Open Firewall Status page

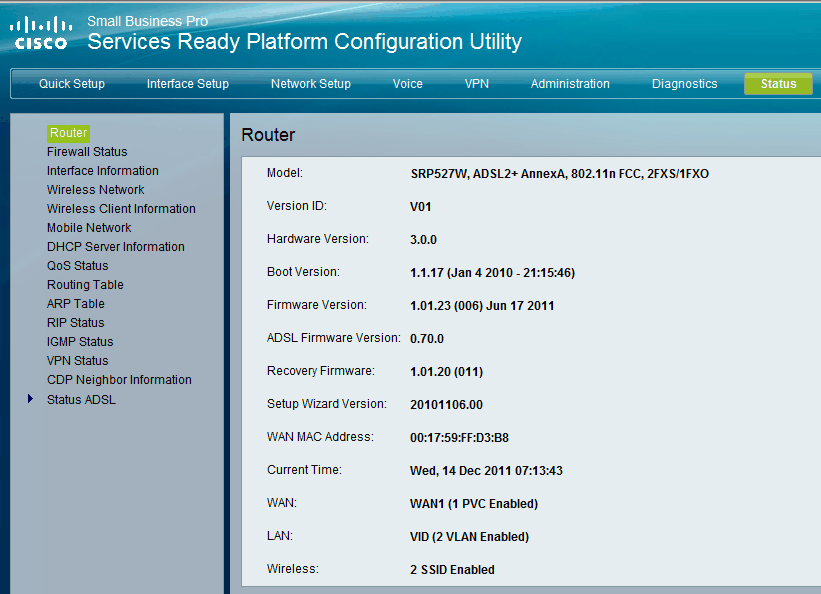87,152
